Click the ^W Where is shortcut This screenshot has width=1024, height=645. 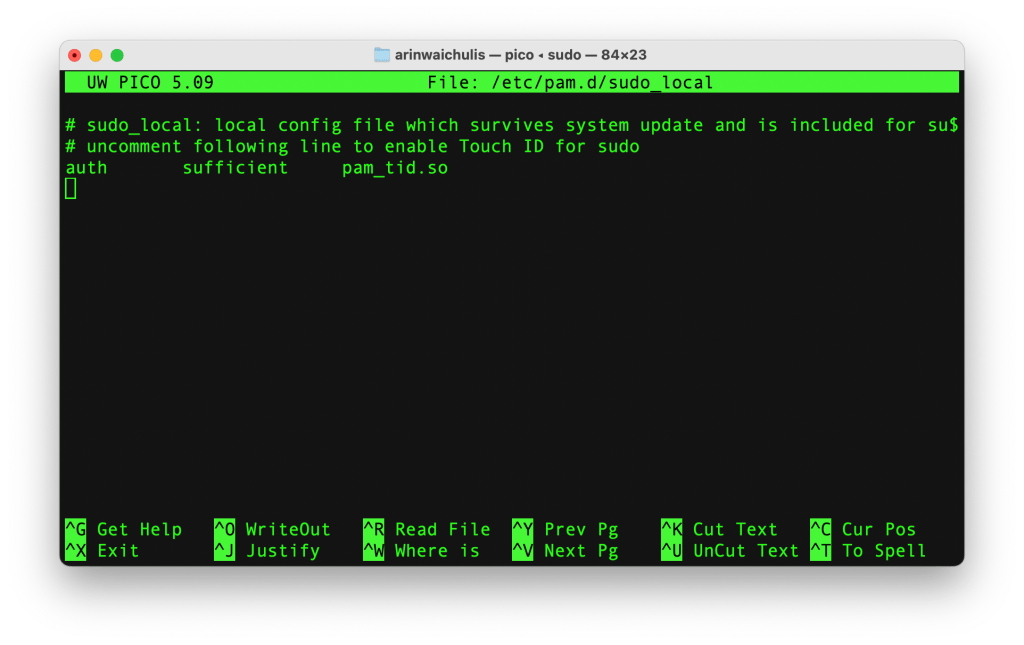point(422,550)
